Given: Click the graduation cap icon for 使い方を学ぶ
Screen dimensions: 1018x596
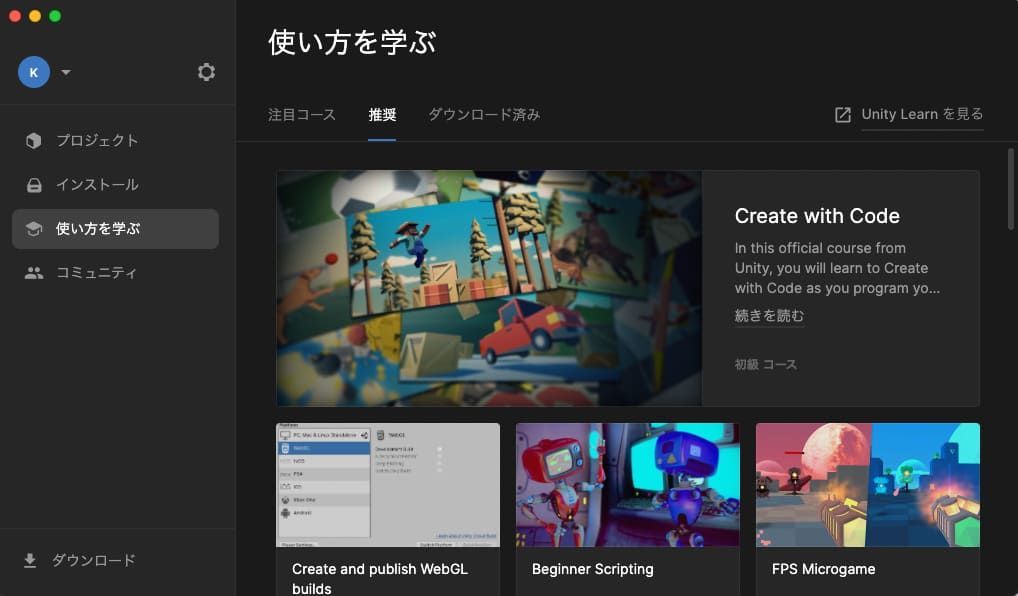Looking at the screenshot, I should coord(34,229).
